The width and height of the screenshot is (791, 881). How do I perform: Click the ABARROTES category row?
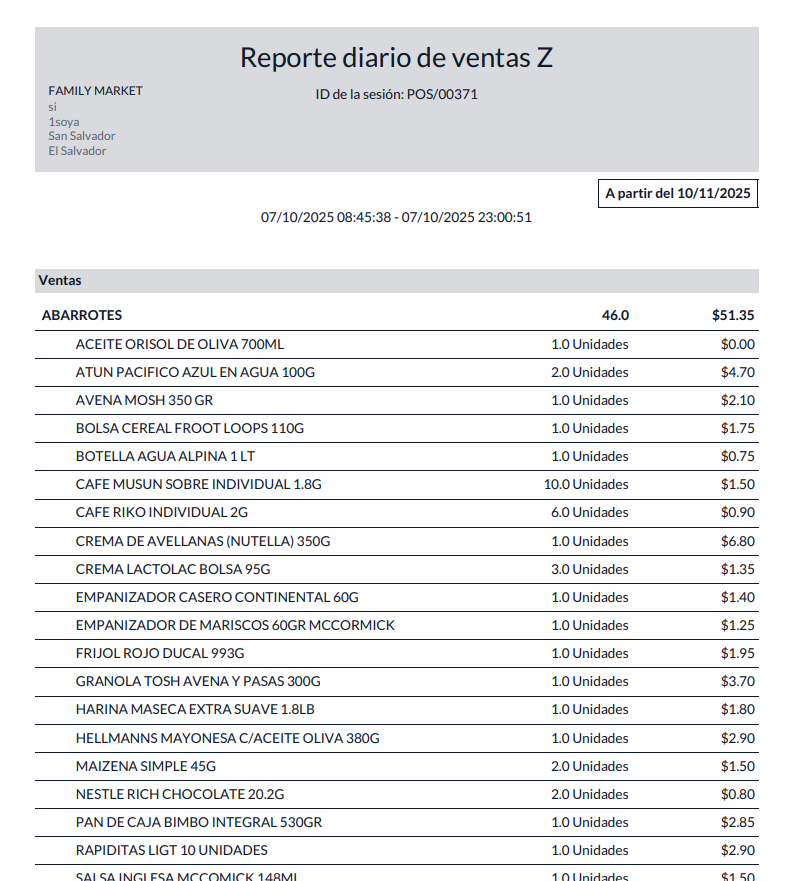[82, 315]
